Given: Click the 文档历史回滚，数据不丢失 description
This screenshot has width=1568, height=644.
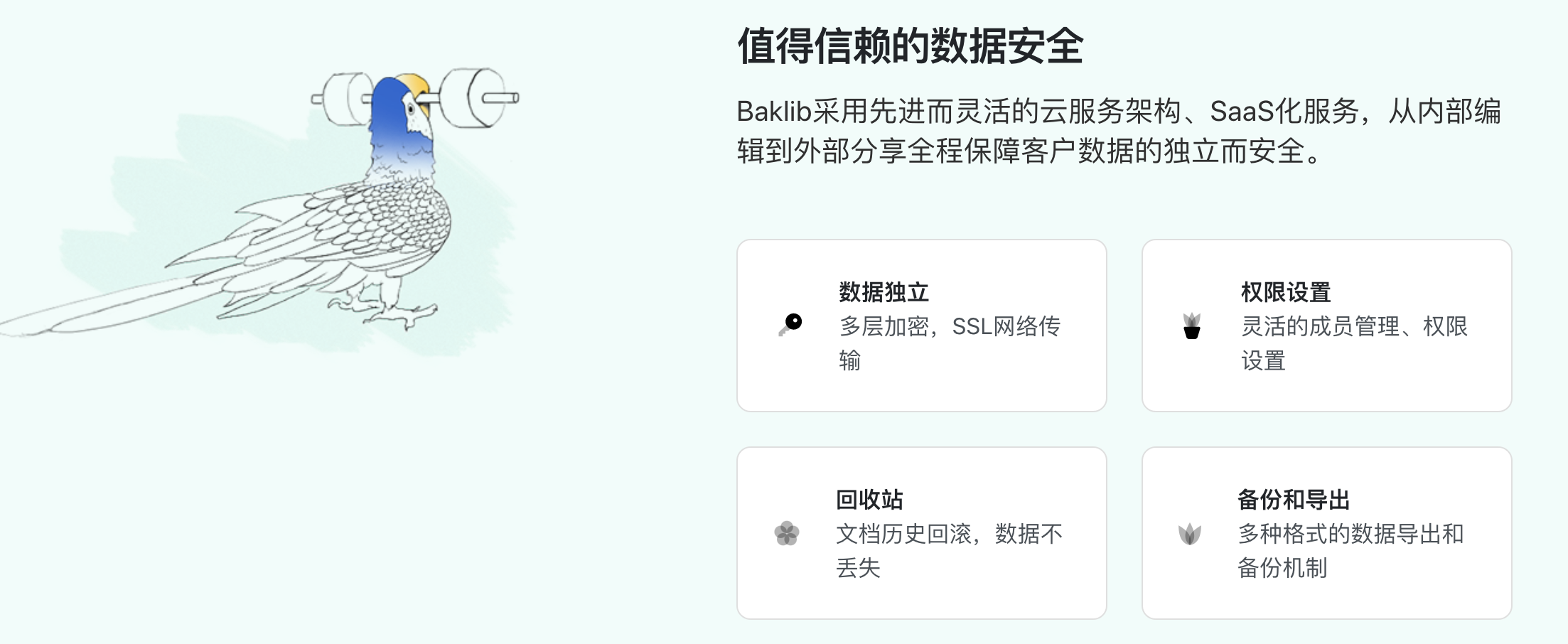Looking at the screenshot, I should point(949,551).
